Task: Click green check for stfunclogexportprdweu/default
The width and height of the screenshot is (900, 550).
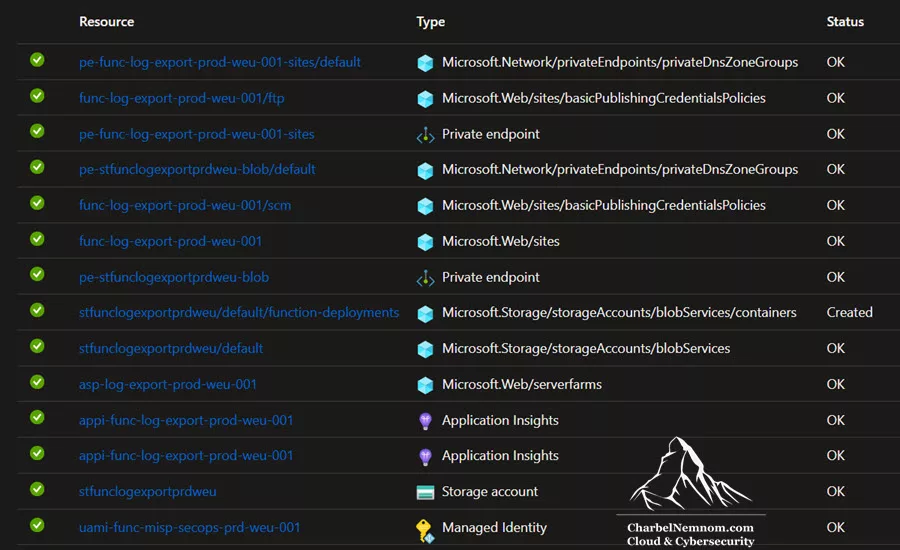Action: (x=37, y=346)
